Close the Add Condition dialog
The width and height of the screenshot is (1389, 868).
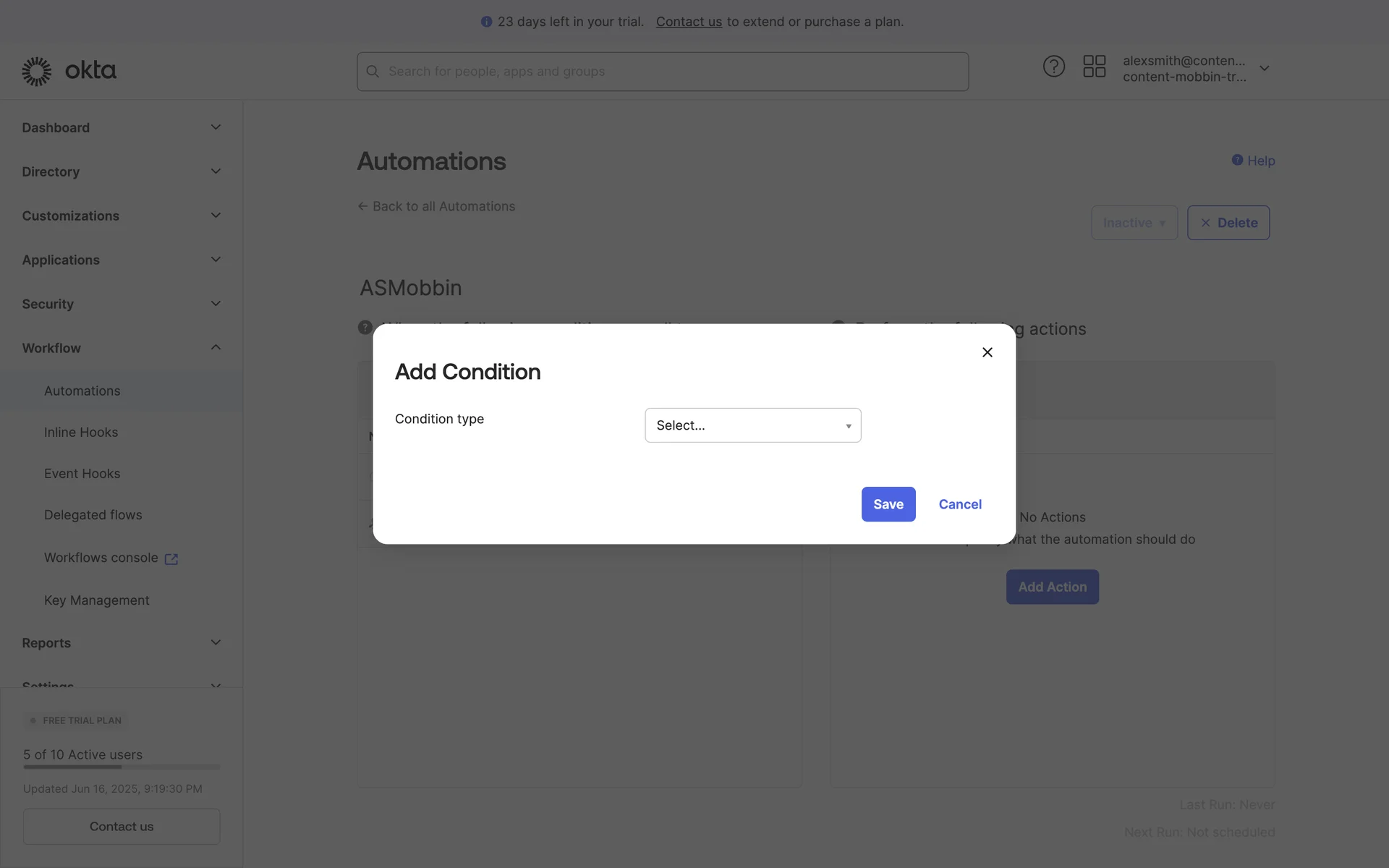click(x=987, y=352)
